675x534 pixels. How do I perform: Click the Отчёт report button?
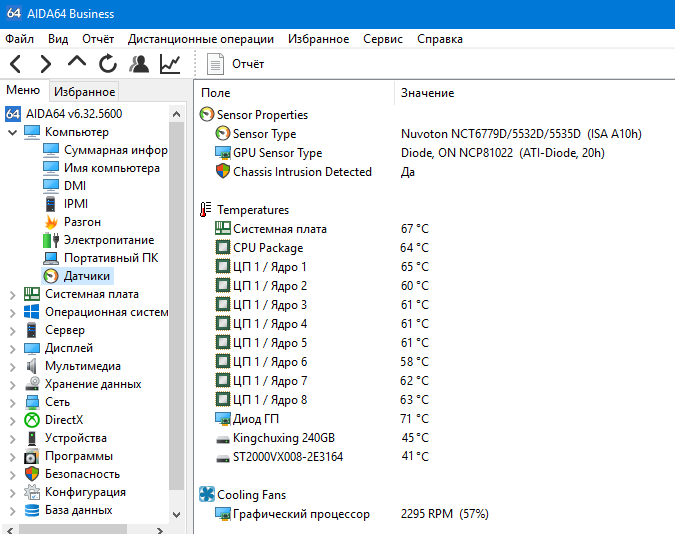point(235,64)
